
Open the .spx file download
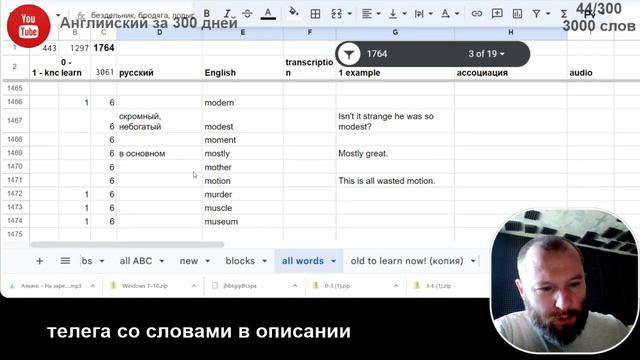pyautogui.click(x=240, y=286)
